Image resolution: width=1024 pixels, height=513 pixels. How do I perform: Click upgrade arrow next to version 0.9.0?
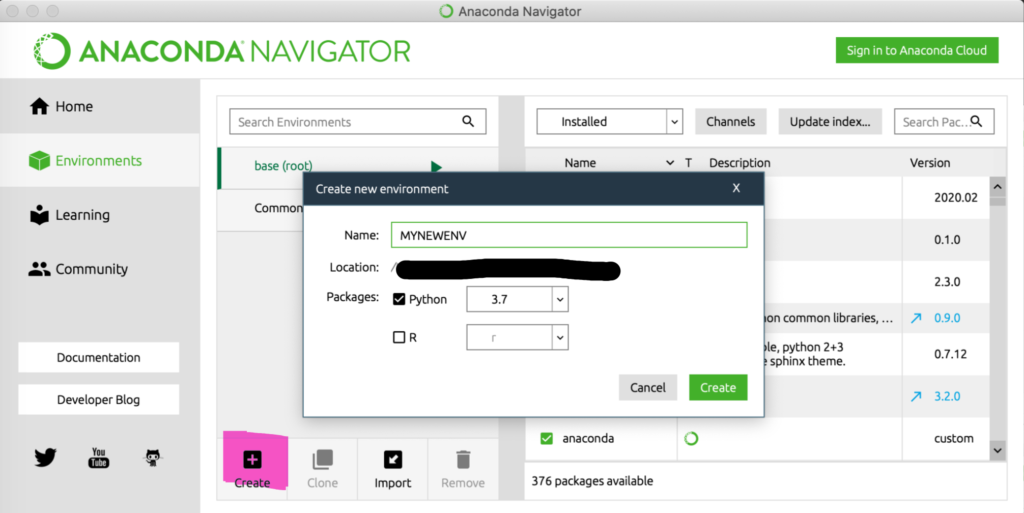tap(916, 319)
